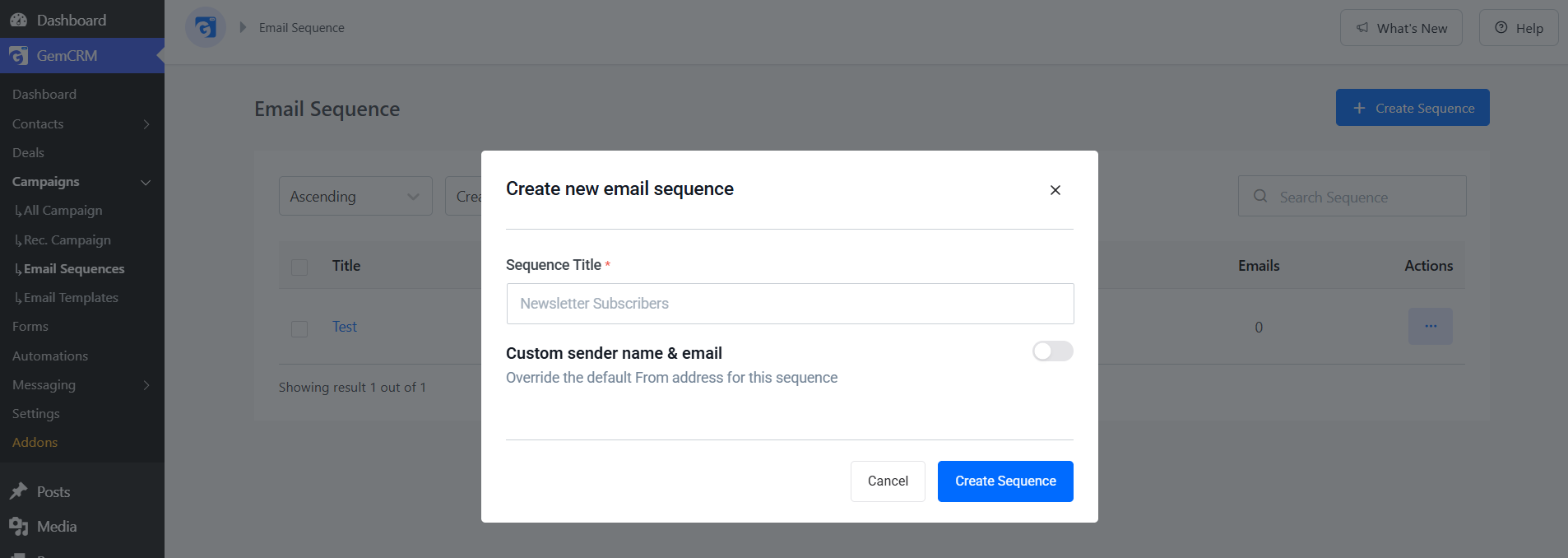This screenshot has height=558, width=1568.
Task: Click the WordPress Dashboard gauge icon
Action: (x=18, y=20)
